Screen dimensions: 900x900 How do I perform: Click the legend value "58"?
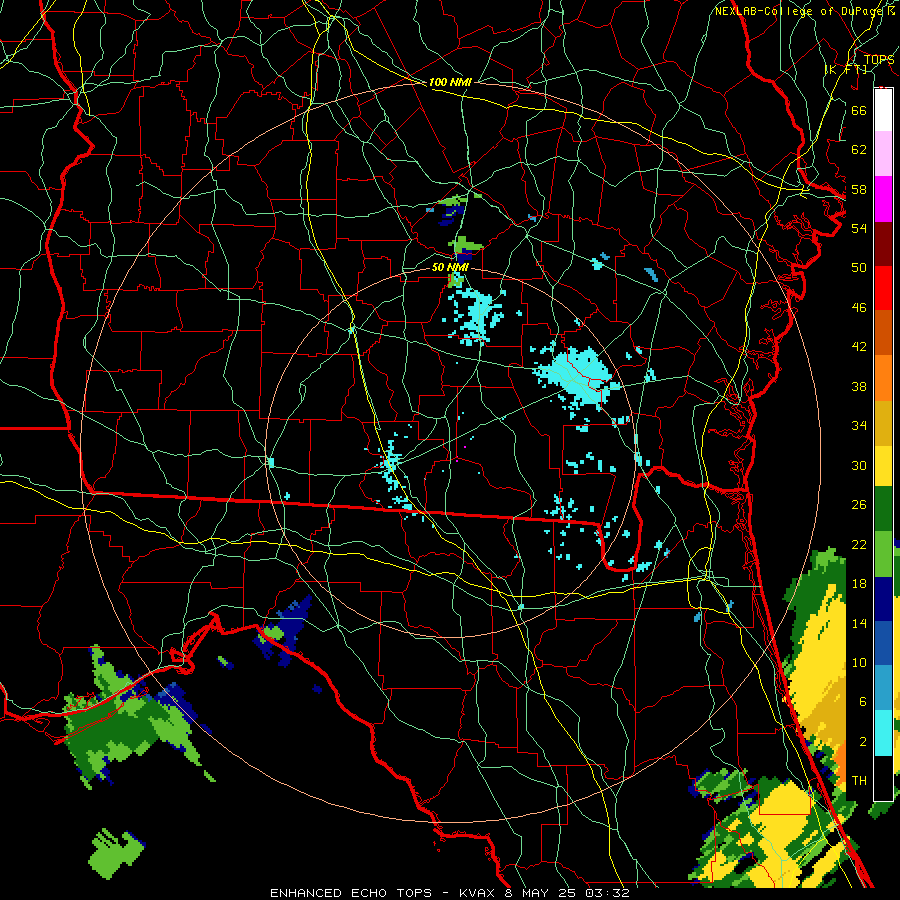[859, 189]
